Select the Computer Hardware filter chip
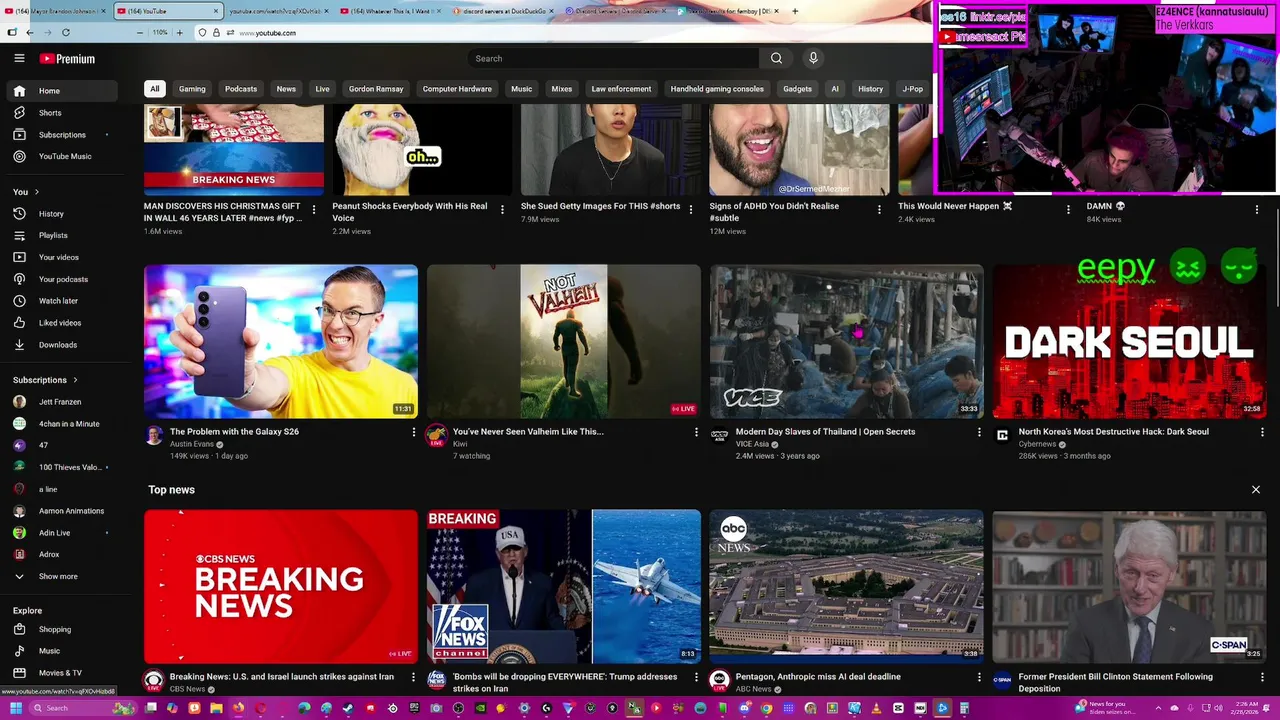 (x=457, y=89)
